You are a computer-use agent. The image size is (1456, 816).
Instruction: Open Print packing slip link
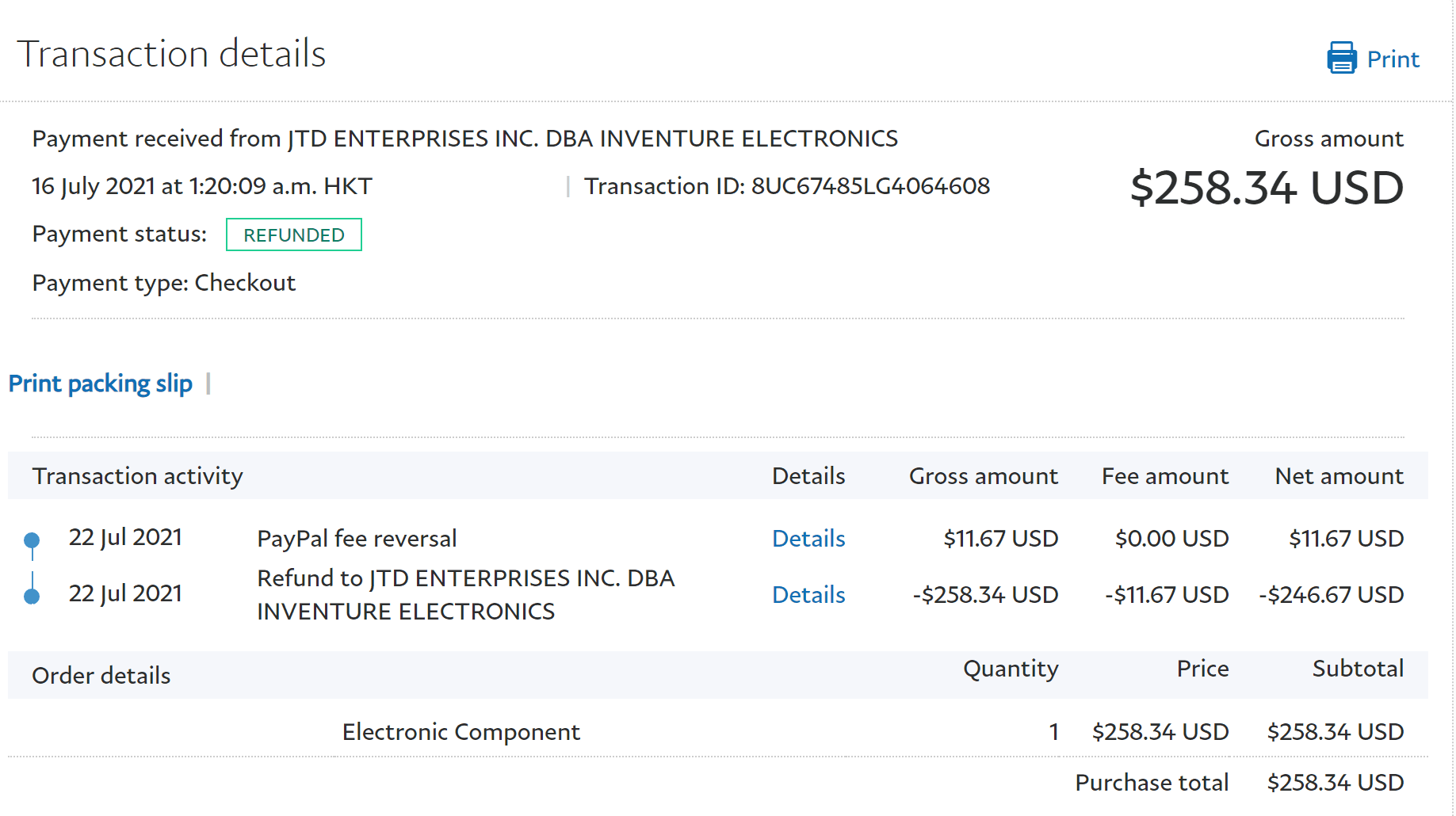click(x=101, y=383)
